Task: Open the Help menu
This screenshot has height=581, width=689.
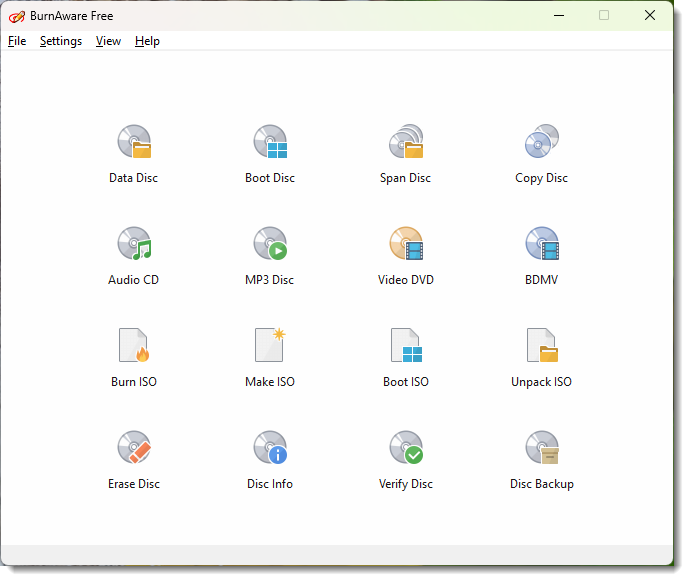Action: (147, 41)
